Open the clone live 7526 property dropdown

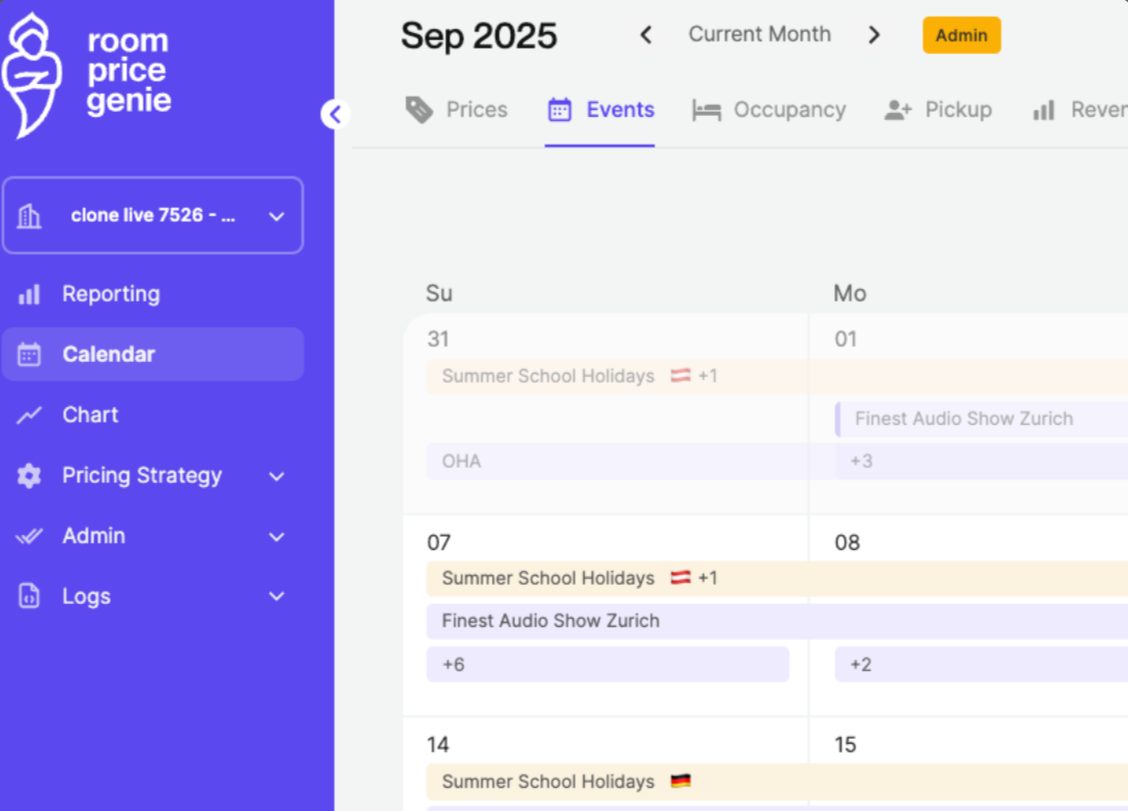pos(153,216)
